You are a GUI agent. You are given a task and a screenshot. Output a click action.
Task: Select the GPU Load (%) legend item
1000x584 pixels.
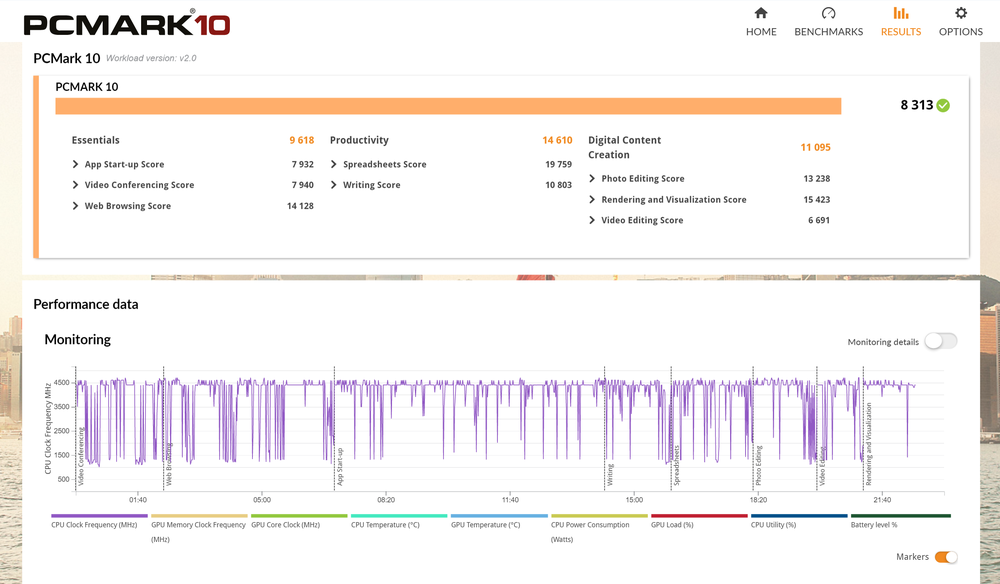click(x=672, y=525)
